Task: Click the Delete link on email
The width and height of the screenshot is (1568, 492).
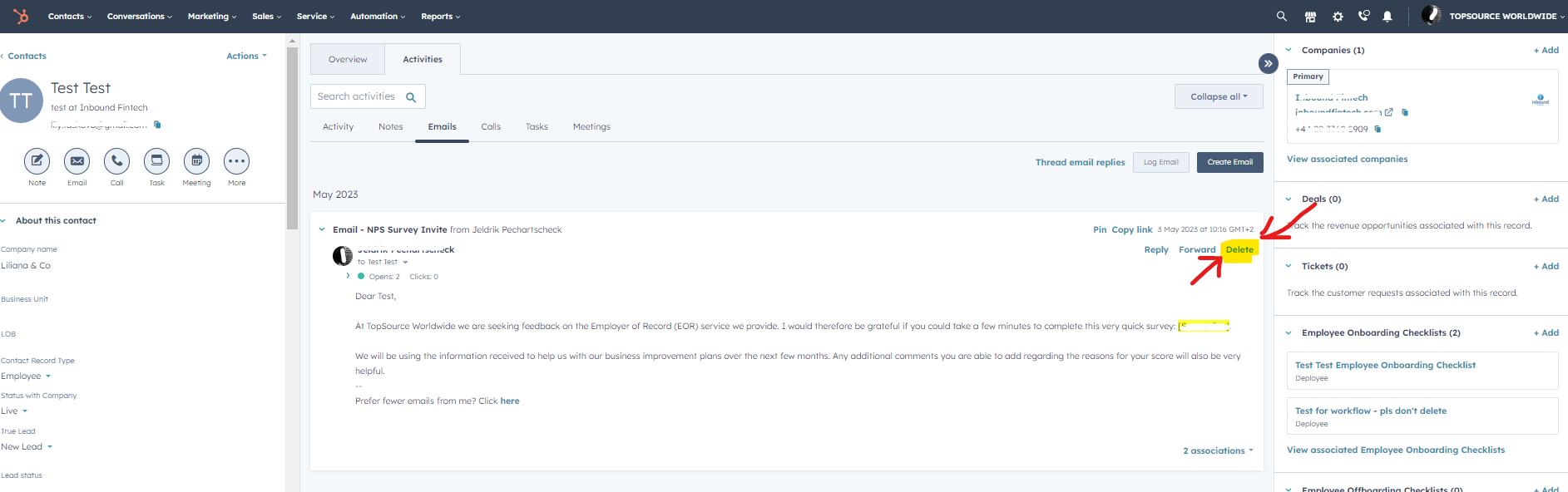Action: (1239, 250)
